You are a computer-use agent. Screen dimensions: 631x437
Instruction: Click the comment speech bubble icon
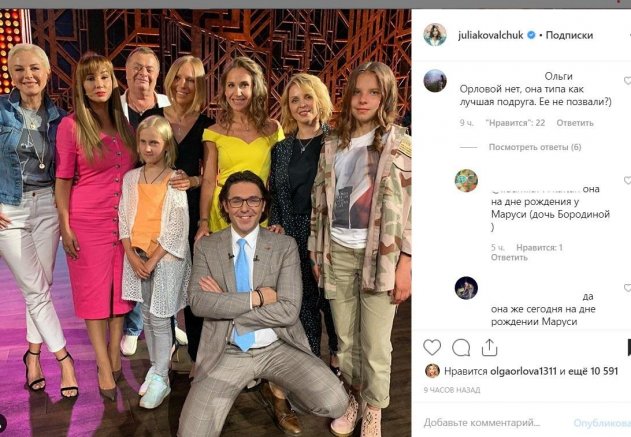[x=461, y=347]
